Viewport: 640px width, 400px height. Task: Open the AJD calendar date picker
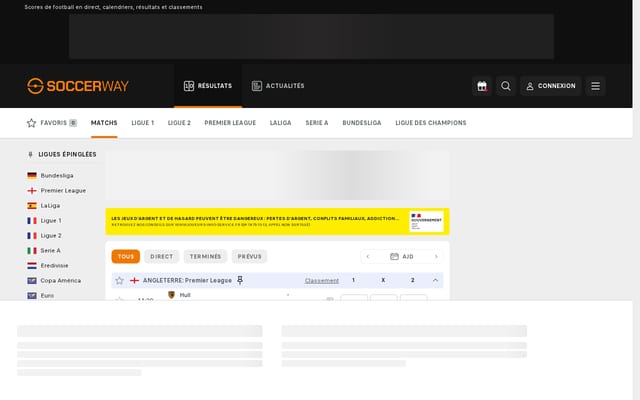[402, 257]
